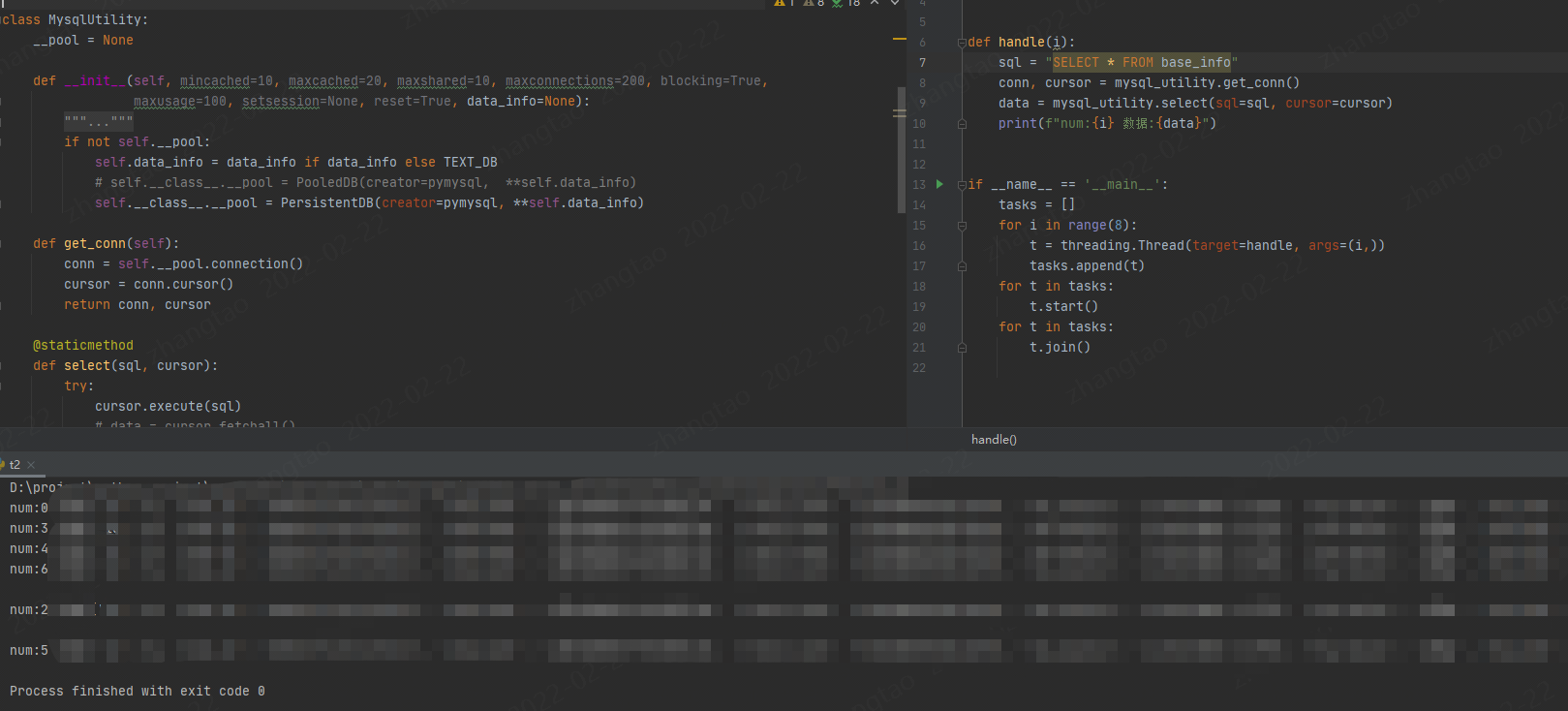Click the 't.start()' call
Image resolution: width=1568 pixels, height=711 pixels.
[x=1064, y=307]
